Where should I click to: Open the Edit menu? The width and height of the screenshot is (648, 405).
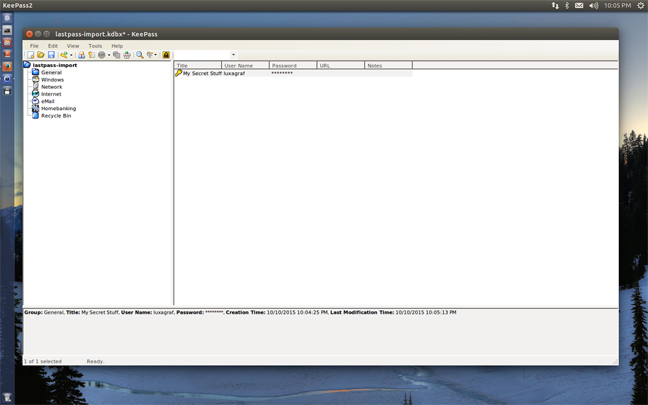click(52, 46)
